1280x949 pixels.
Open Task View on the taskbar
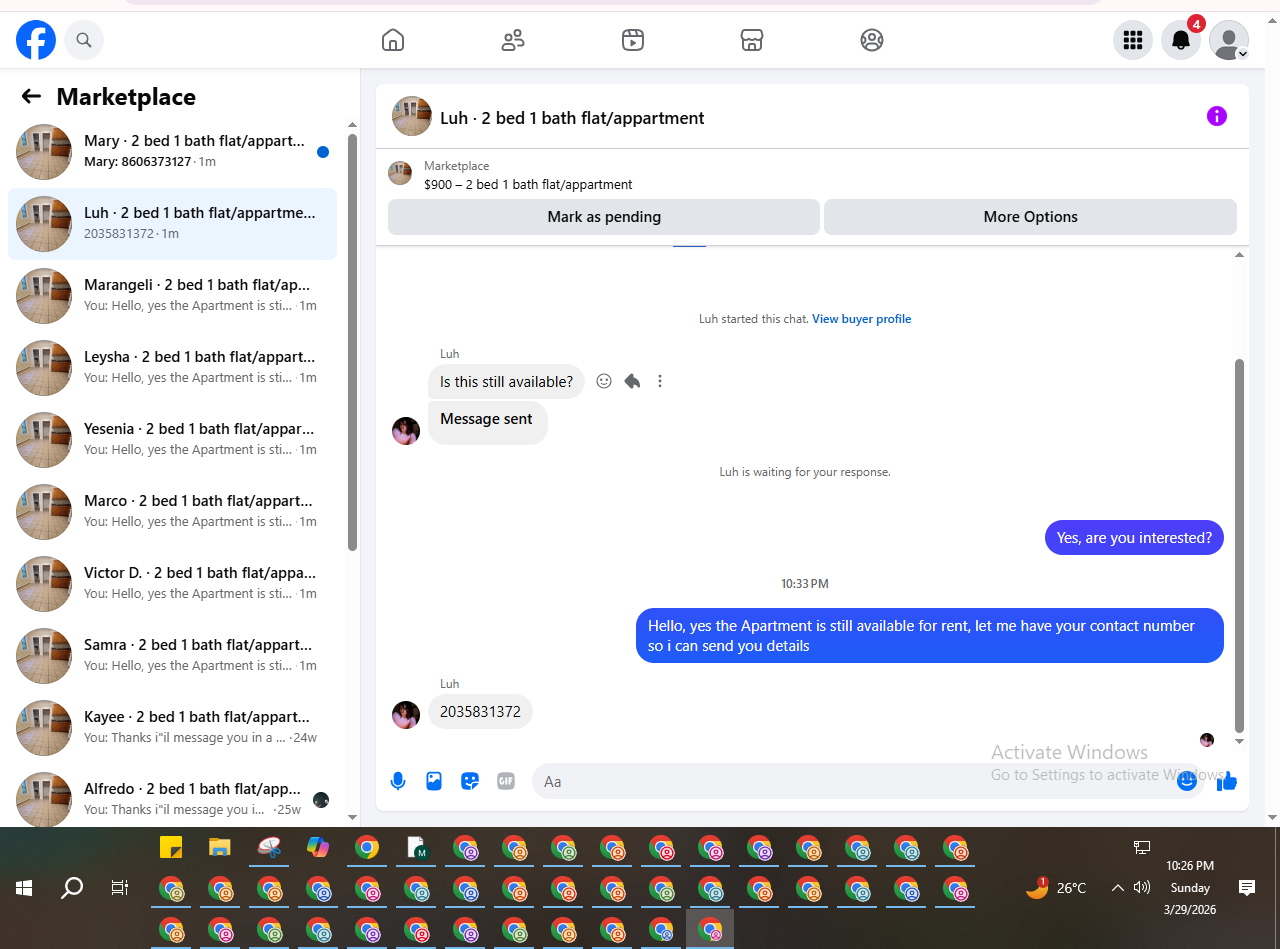coord(120,888)
